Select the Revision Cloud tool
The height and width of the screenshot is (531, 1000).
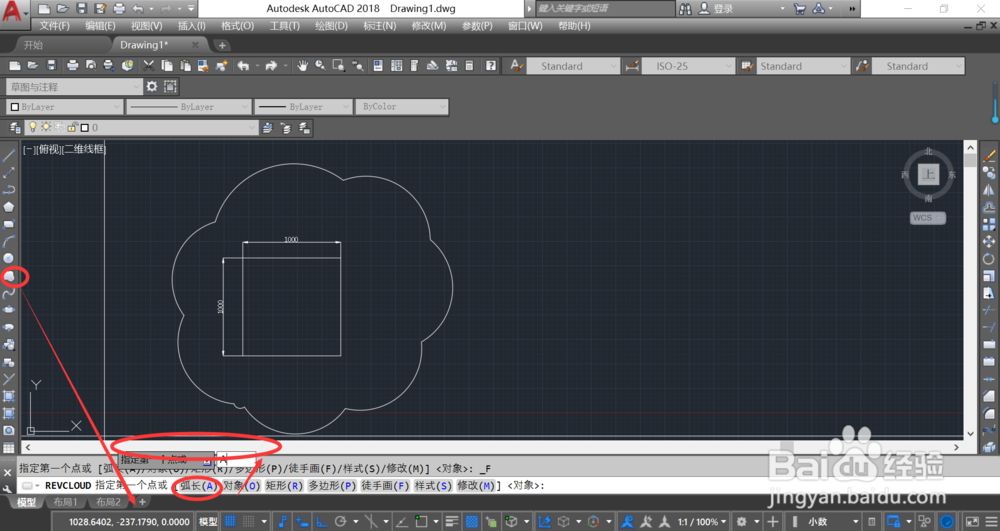pyautogui.click(x=9, y=276)
